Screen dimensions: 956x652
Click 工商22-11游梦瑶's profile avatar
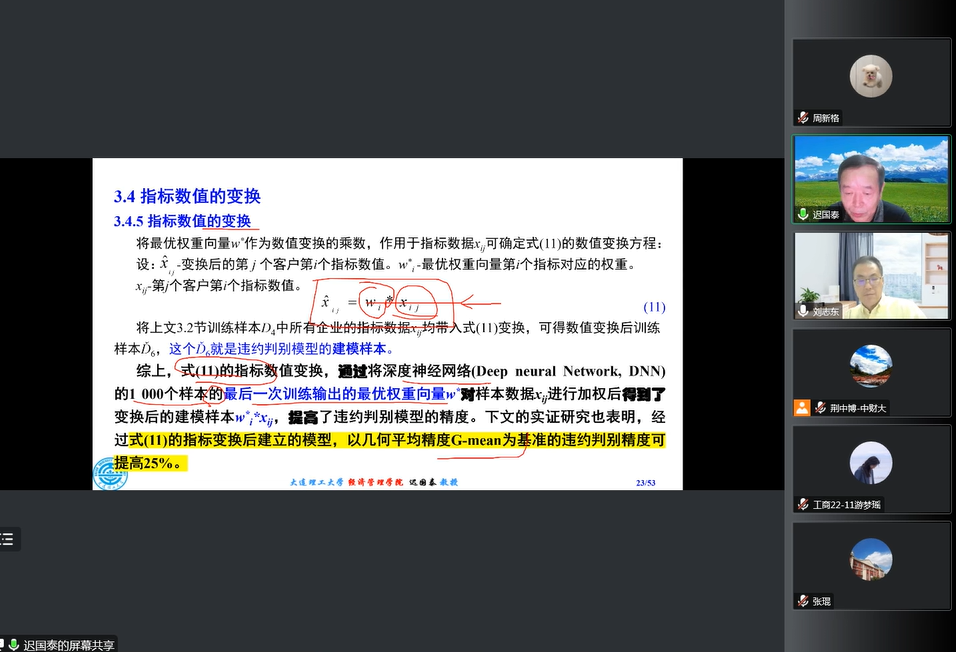(x=871, y=462)
